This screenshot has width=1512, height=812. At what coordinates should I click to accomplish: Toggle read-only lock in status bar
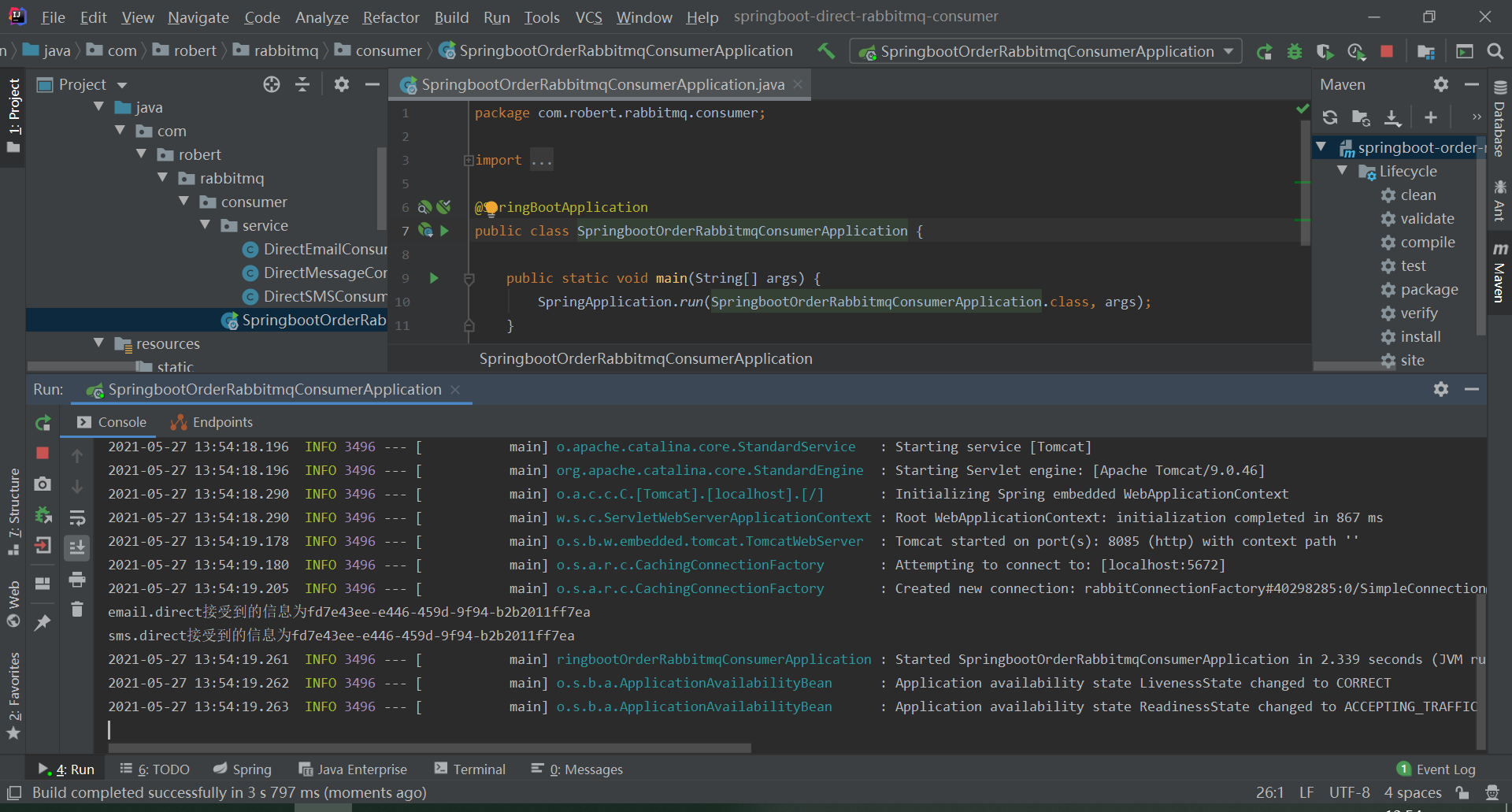click(1462, 792)
